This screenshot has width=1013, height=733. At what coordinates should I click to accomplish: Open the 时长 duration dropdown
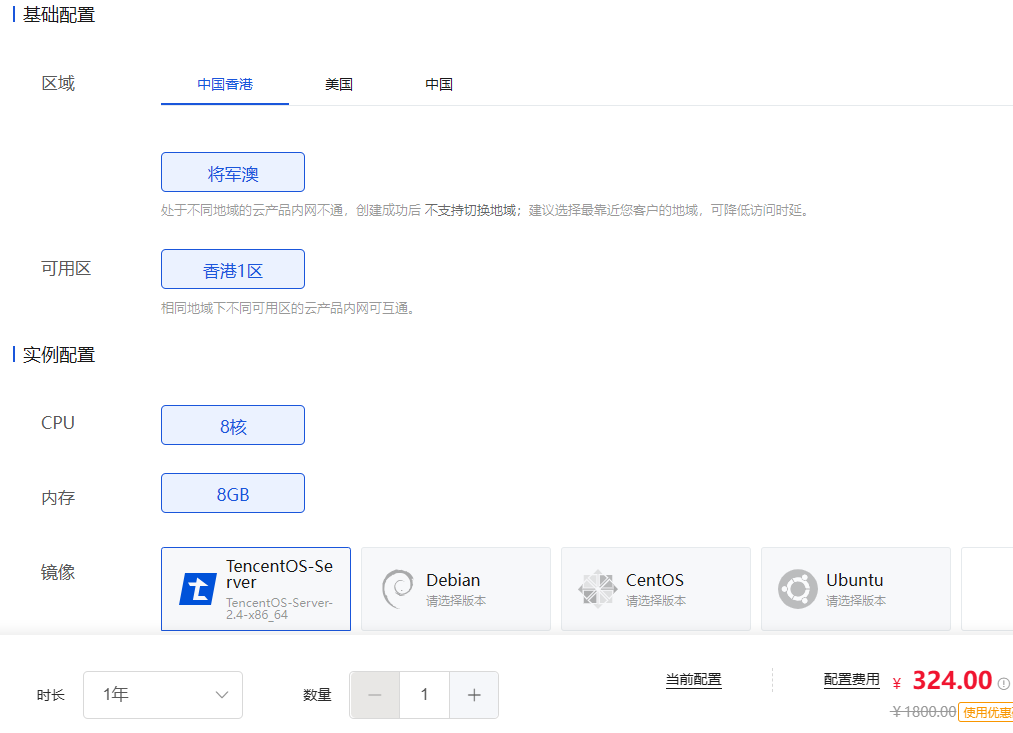tap(163, 695)
